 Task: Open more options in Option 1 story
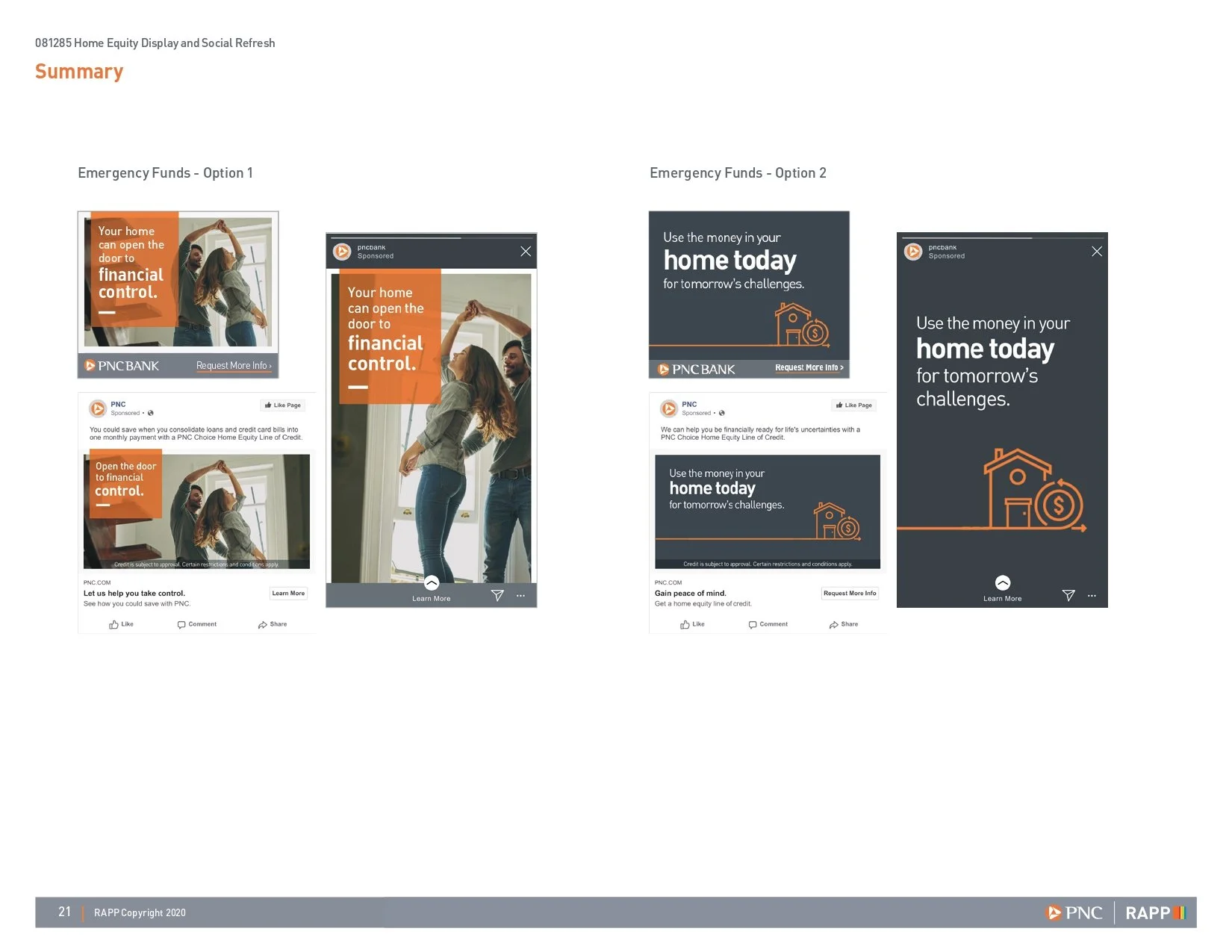pyautogui.click(x=520, y=596)
